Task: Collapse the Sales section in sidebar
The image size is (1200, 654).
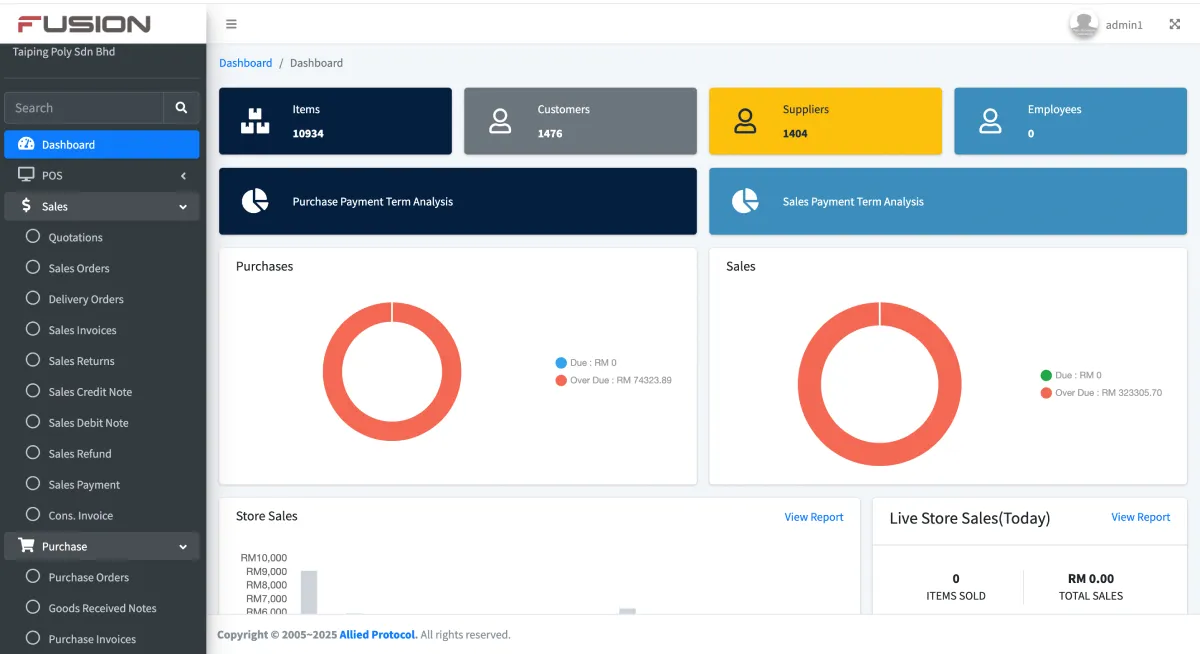Action: pyautogui.click(x=182, y=205)
